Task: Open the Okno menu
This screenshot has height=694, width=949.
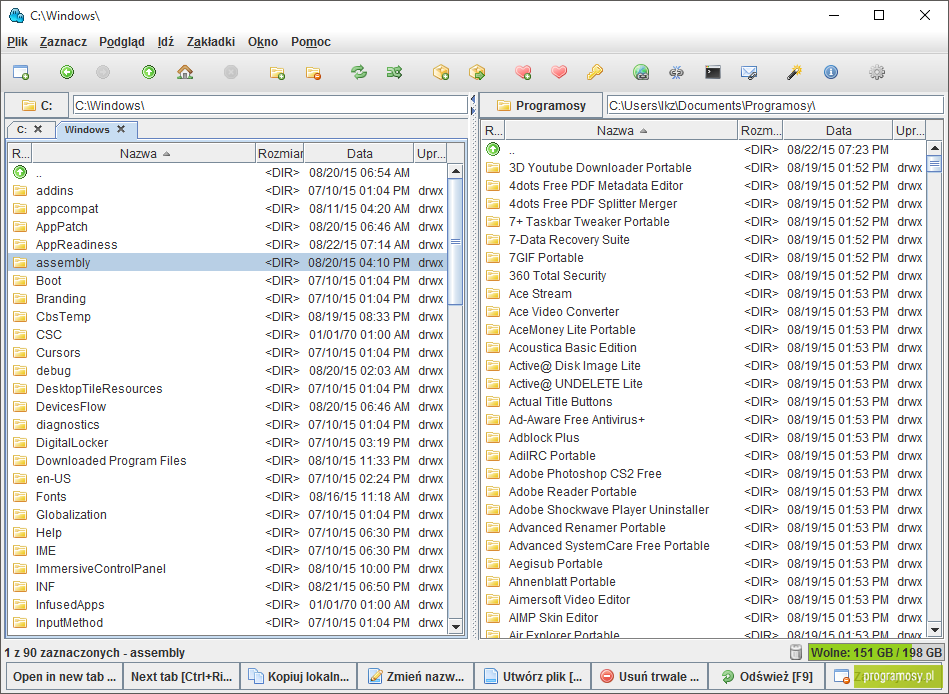Action: coord(263,42)
